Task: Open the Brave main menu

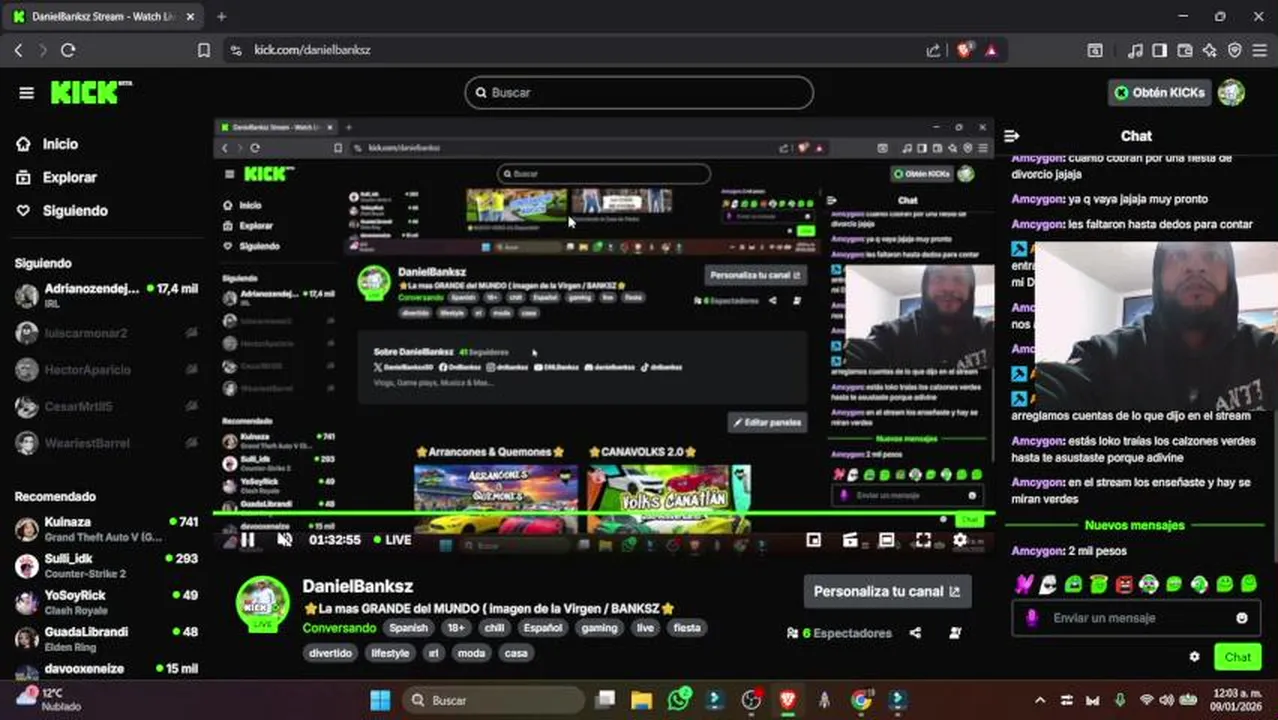Action: (1259, 50)
